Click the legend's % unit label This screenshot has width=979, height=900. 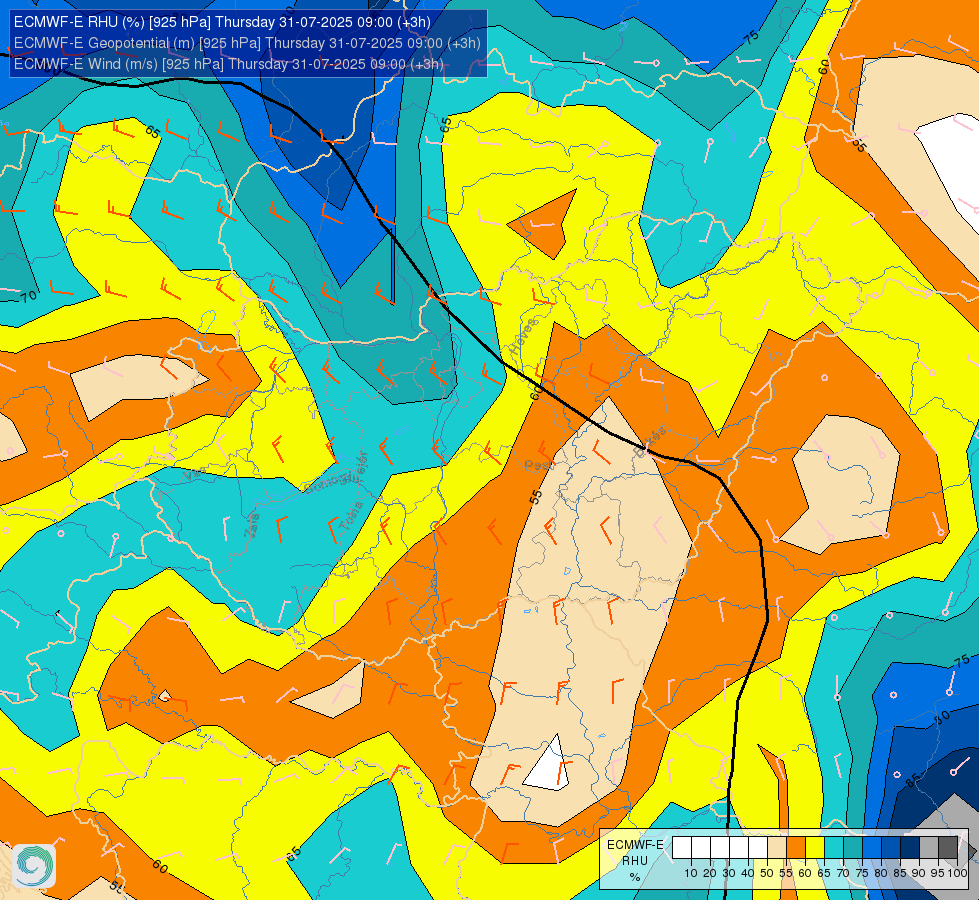tap(635, 877)
